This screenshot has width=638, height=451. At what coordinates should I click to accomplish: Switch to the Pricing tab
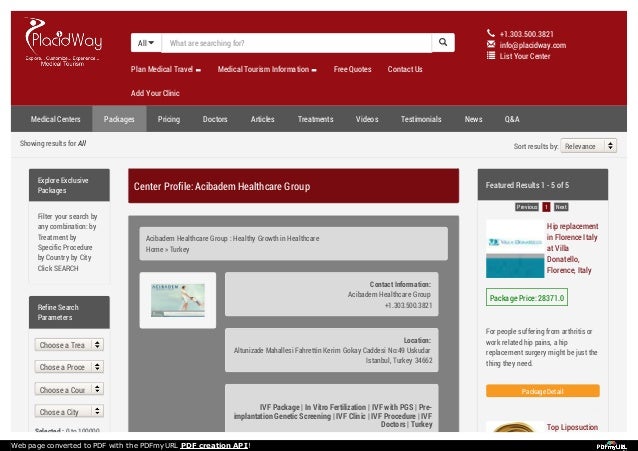[x=168, y=119]
